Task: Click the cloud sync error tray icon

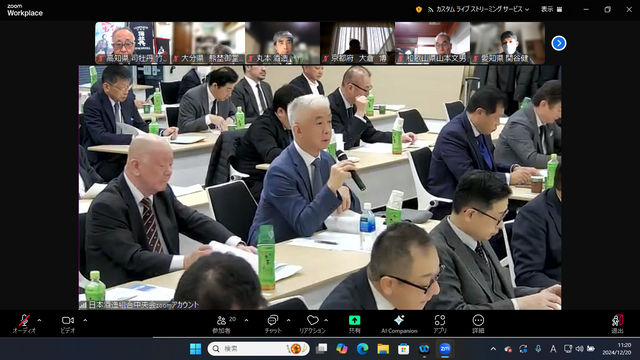Action: 508,349
